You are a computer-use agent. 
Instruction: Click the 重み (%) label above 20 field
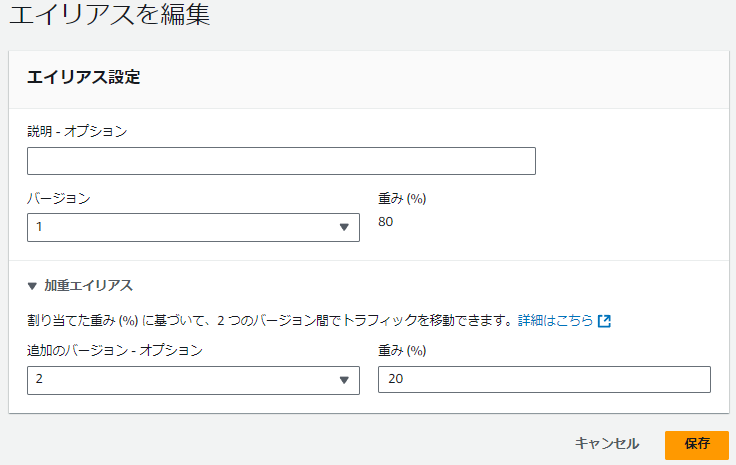coord(402,351)
